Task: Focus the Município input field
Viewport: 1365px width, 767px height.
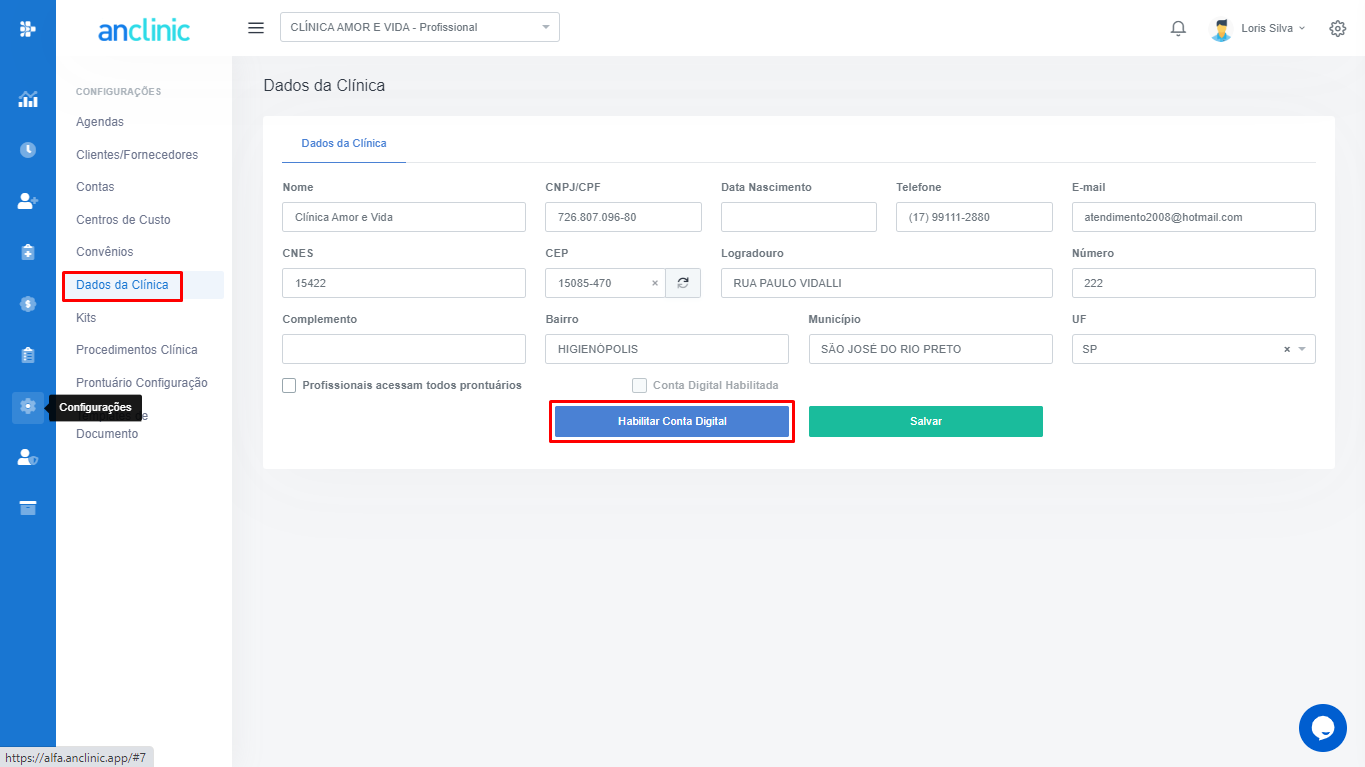Action: [x=931, y=349]
